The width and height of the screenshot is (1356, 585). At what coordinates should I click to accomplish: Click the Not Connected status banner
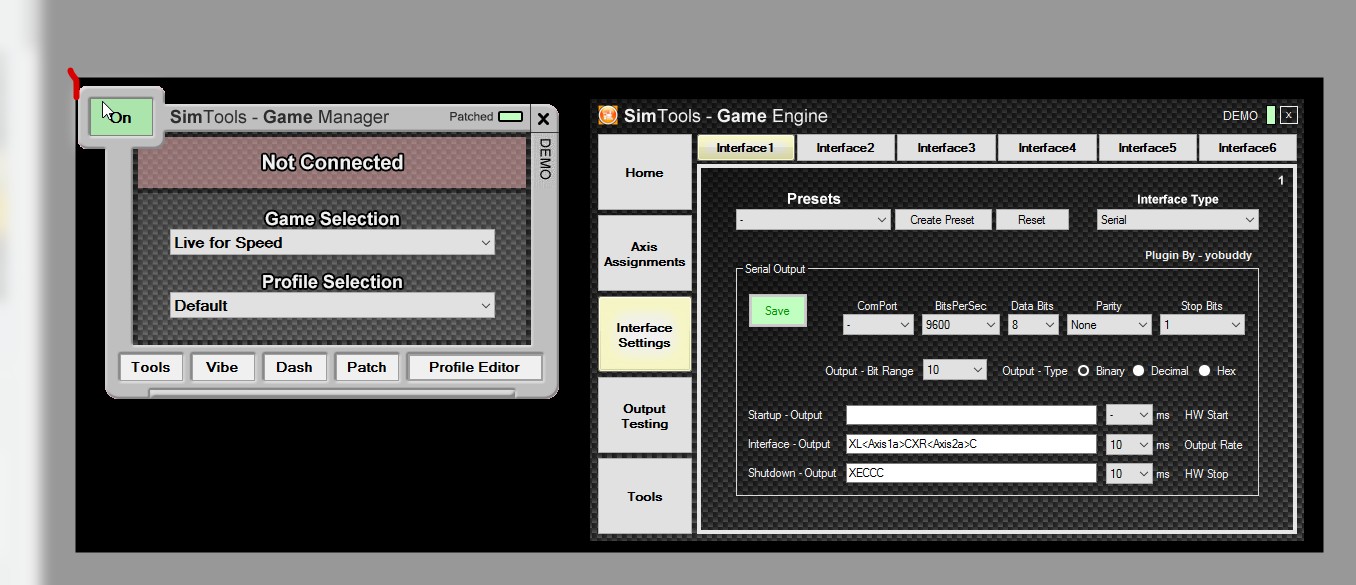[332, 163]
